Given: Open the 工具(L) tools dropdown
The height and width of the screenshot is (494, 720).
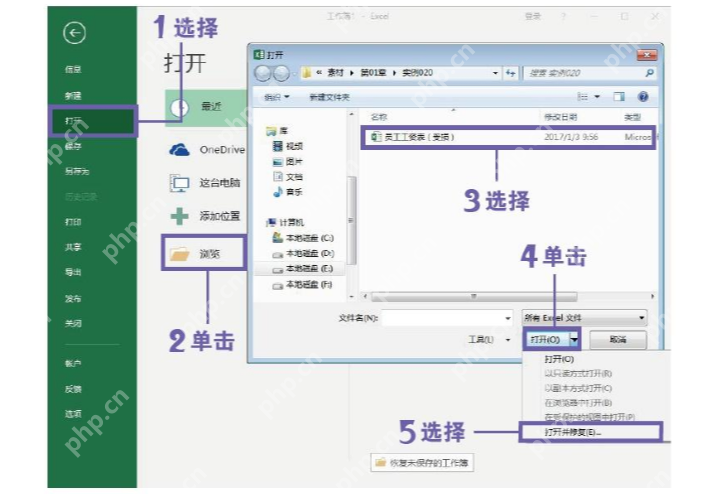Looking at the screenshot, I should coord(489,340).
